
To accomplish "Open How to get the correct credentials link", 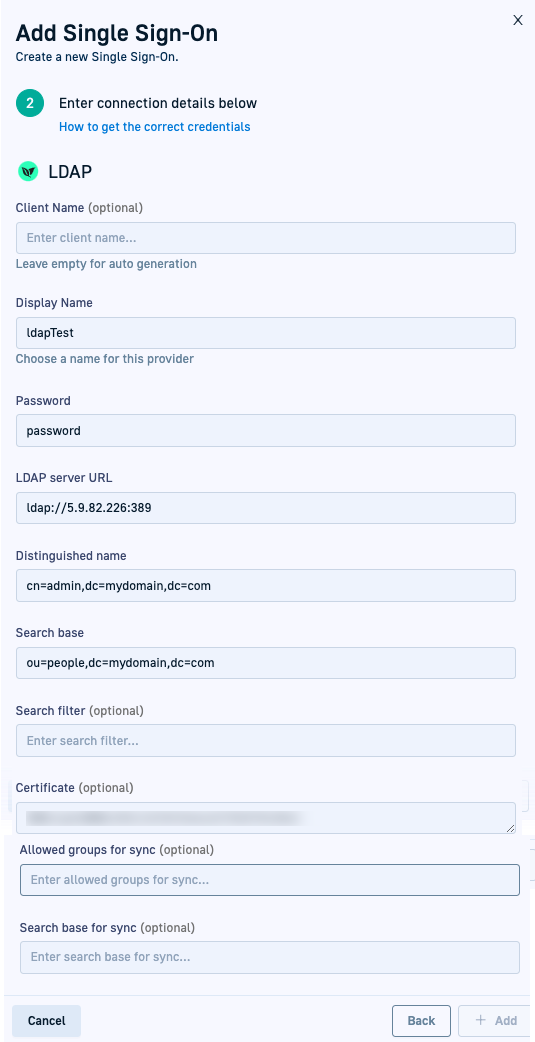I will pyautogui.click(x=155, y=126).
